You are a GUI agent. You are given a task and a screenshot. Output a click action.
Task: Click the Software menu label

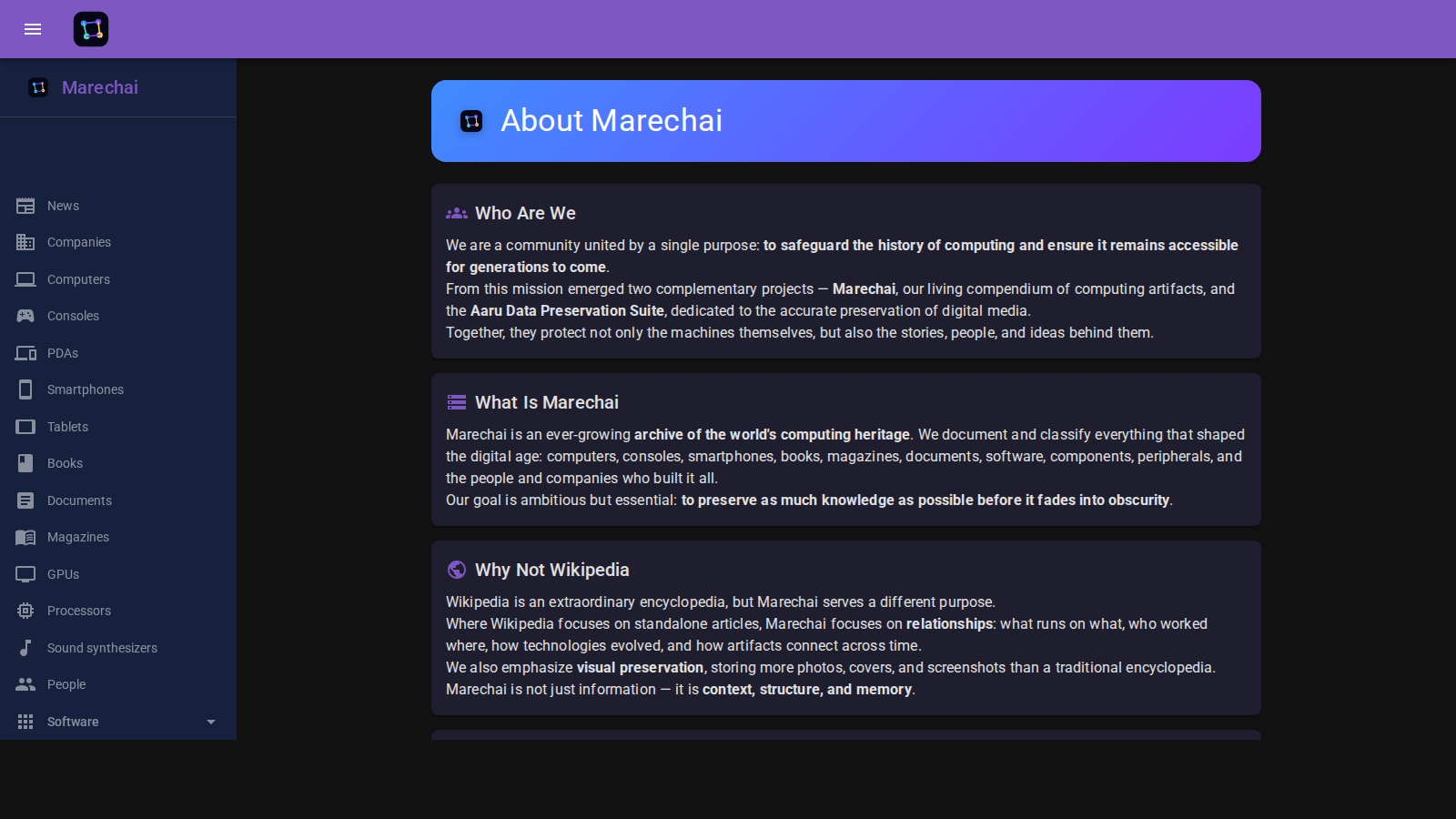(73, 722)
